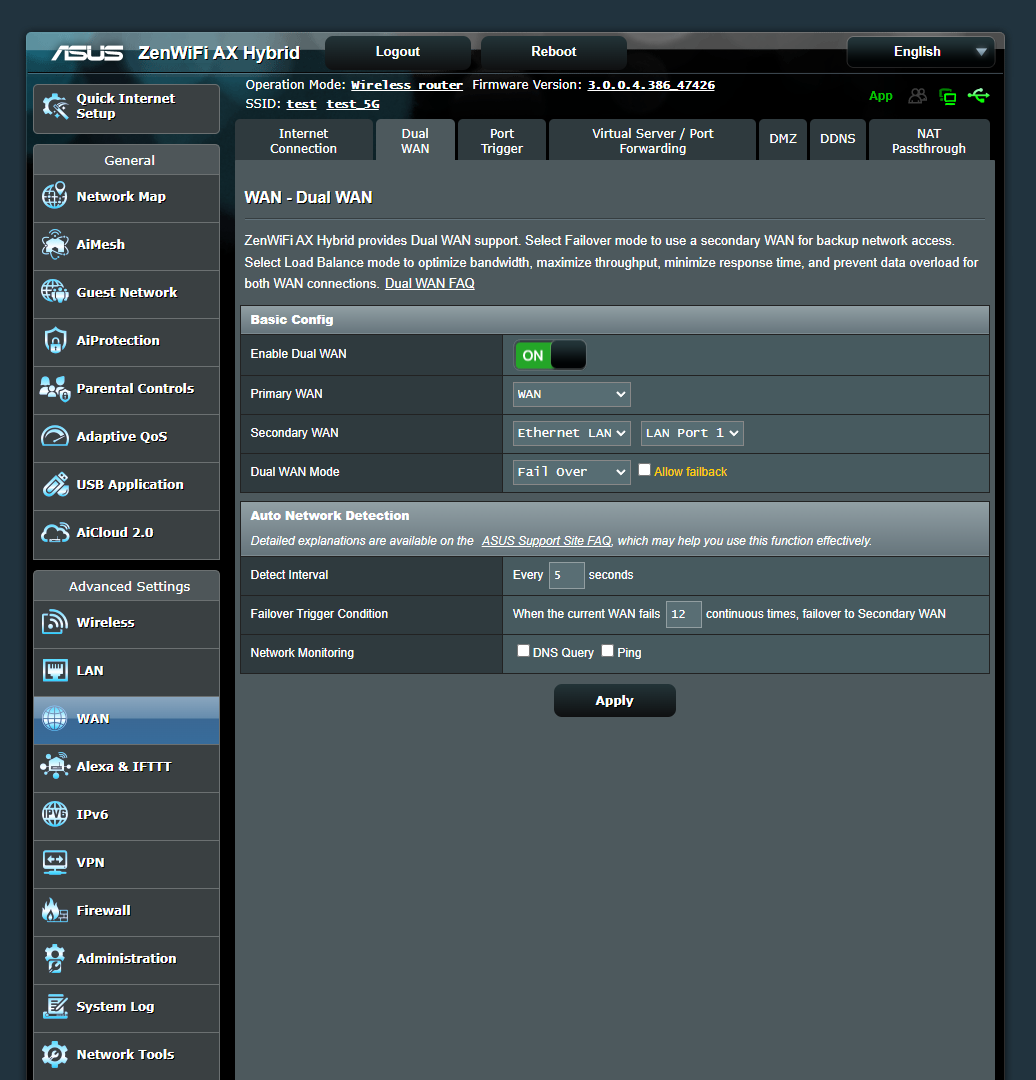The image size is (1036, 1080).
Task: Open the Dual WAN FAQ link
Action: click(x=429, y=283)
